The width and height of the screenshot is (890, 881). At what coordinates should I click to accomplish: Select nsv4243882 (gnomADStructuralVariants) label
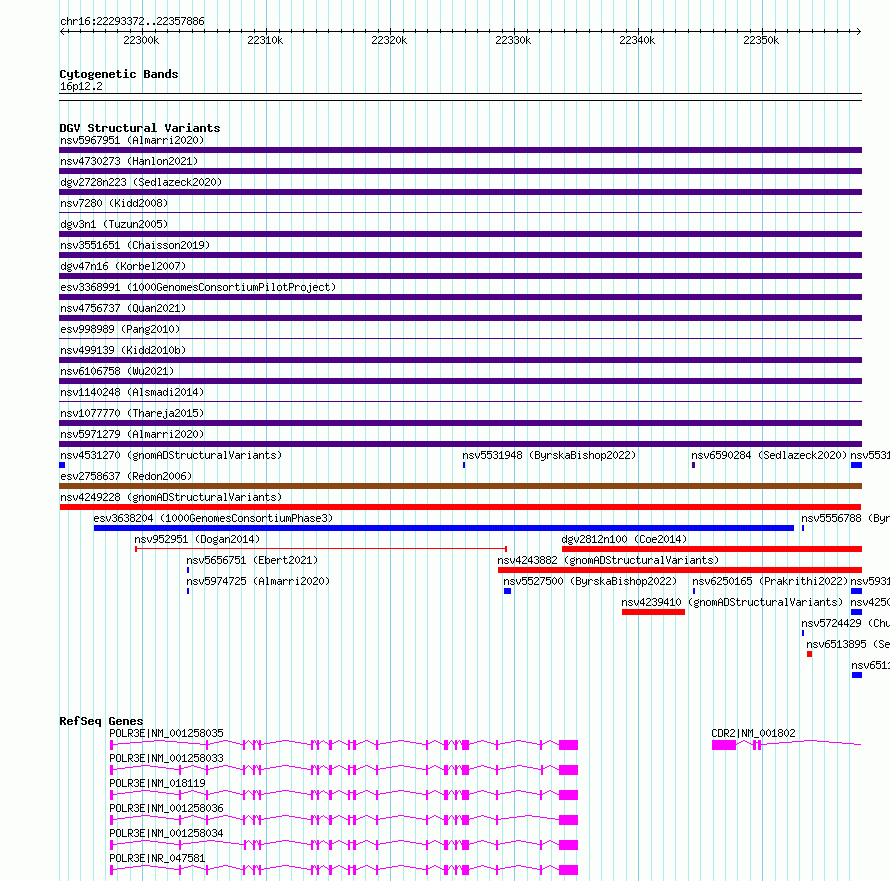(x=608, y=560)
